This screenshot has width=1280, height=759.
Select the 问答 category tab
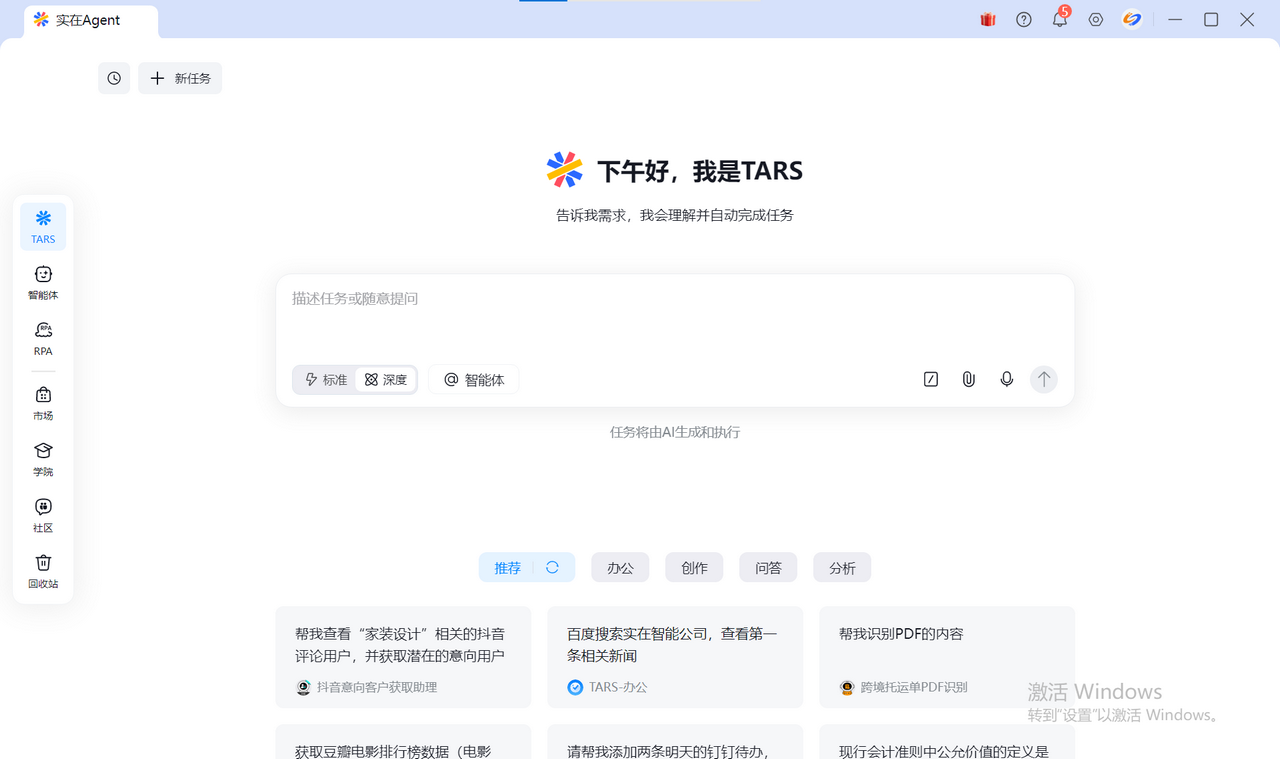768,568
